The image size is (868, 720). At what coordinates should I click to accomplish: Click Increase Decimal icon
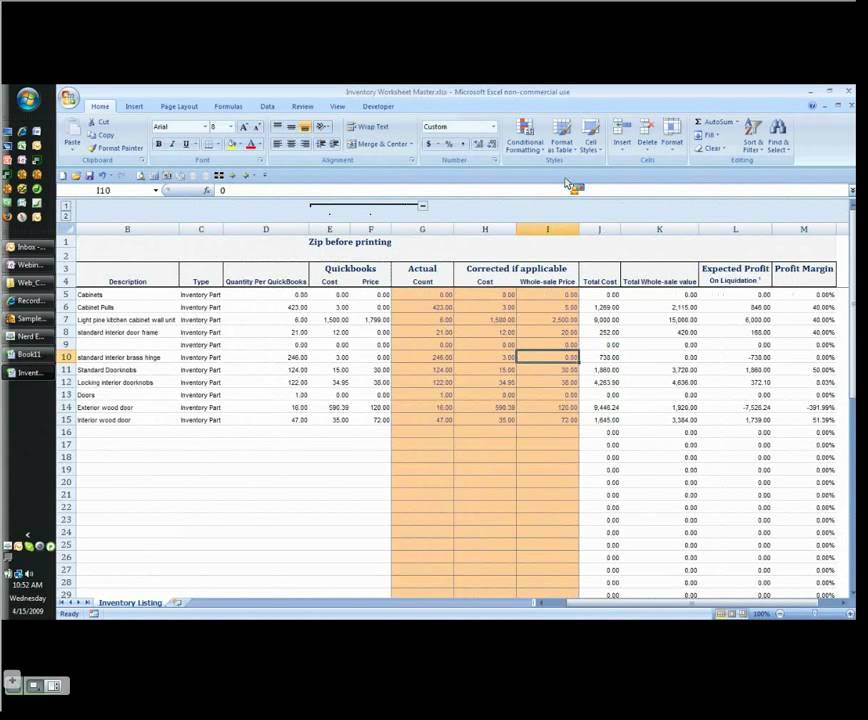tap(478, 144)
